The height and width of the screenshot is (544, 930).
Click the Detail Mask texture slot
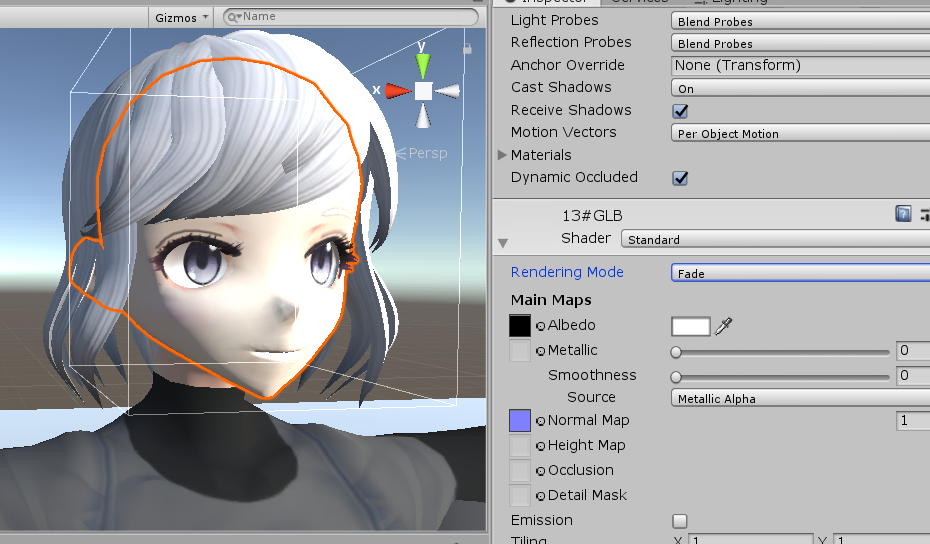[520, 495]
